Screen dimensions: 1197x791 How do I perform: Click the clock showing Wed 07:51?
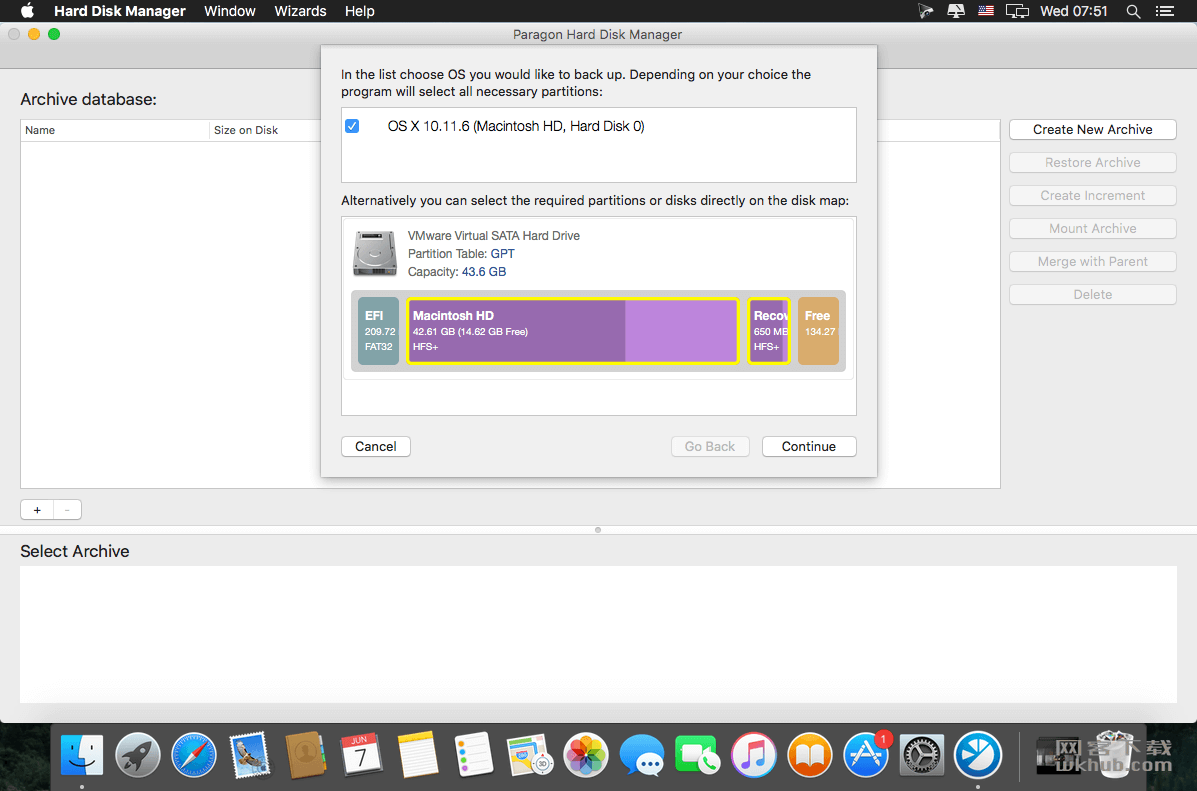pos(1073,11)
